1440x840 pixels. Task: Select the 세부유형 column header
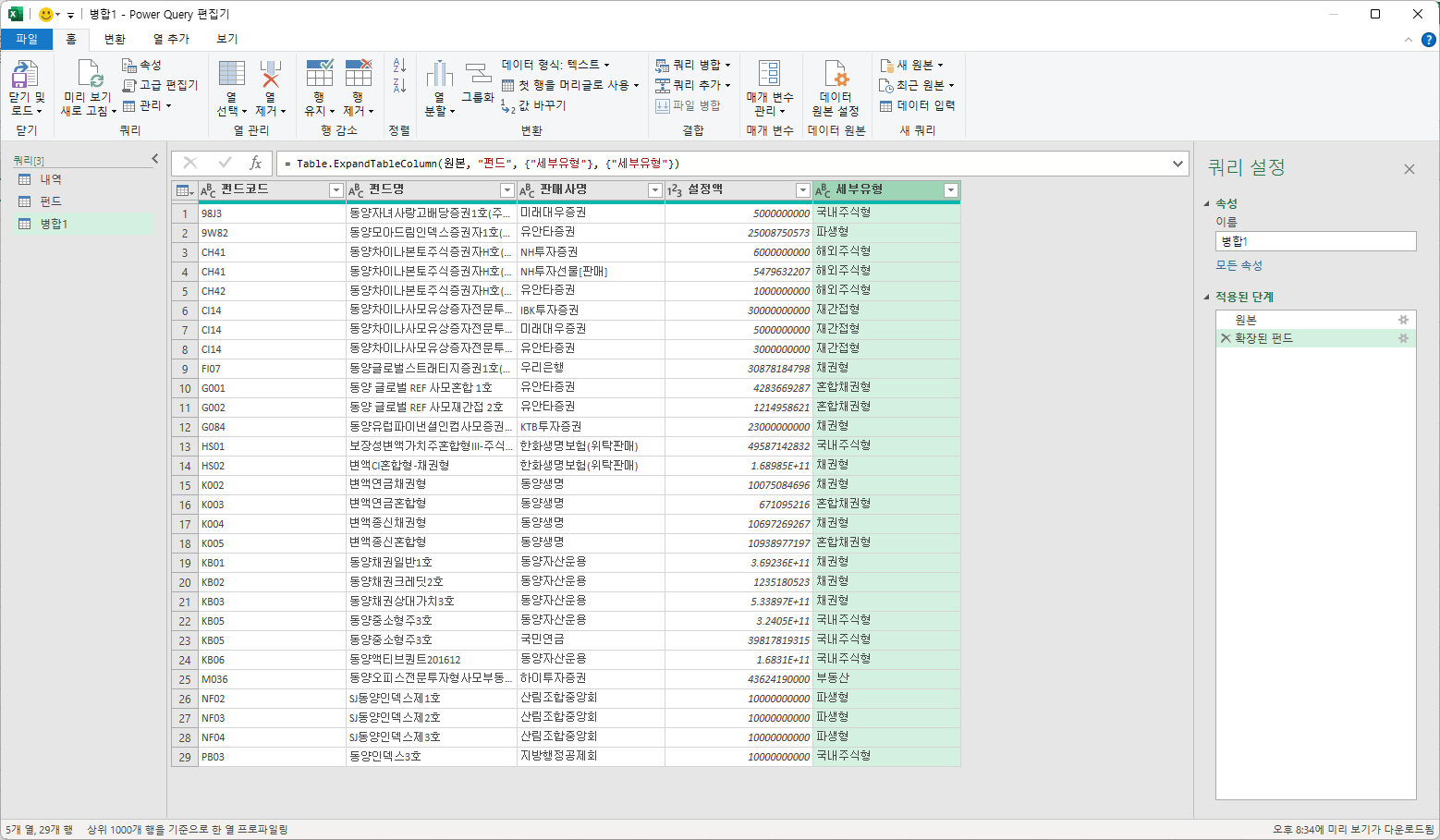886,189
